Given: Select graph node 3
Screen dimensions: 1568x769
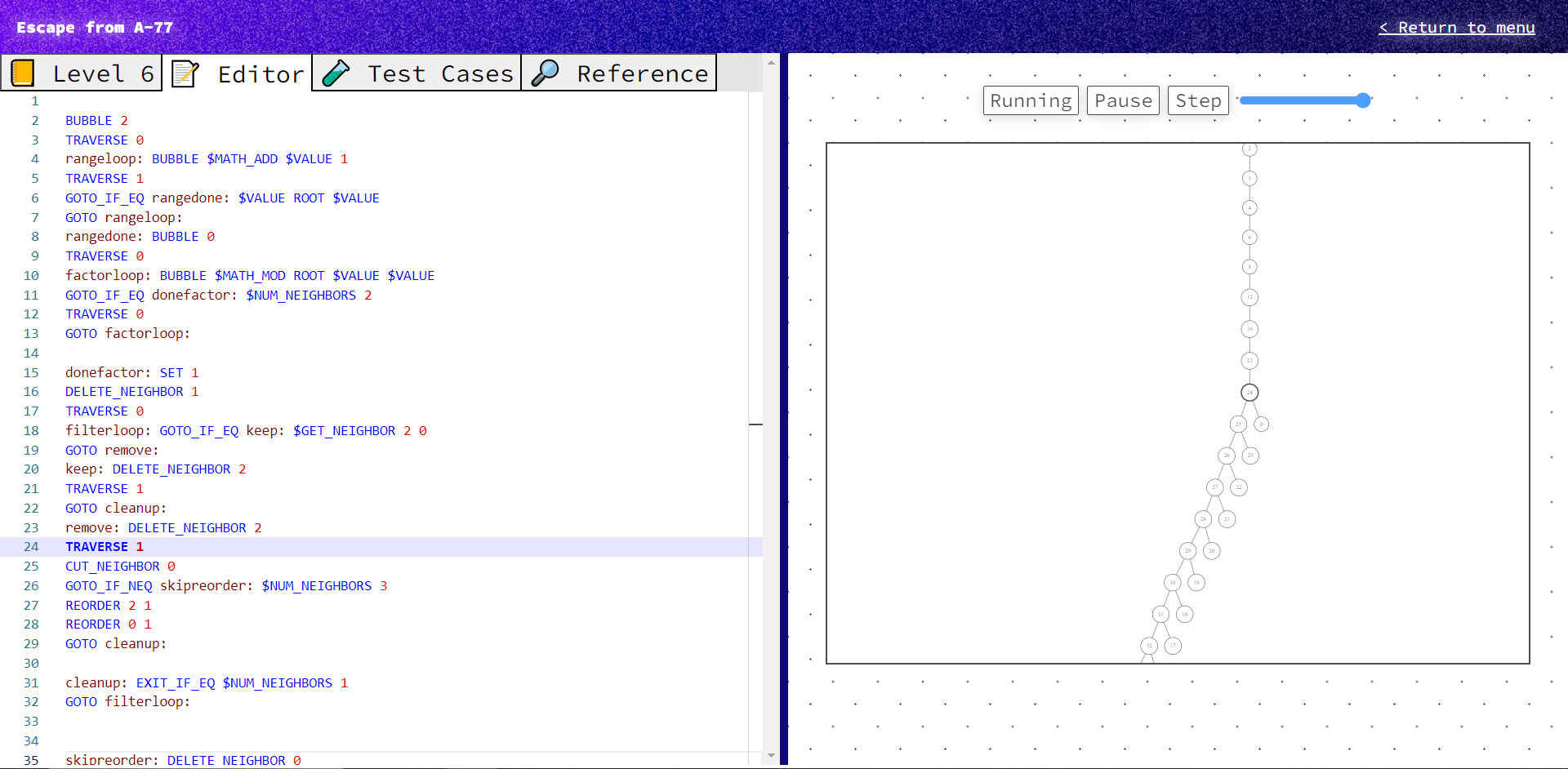Looking at the screenshot, I should (x=1249, y=179).
